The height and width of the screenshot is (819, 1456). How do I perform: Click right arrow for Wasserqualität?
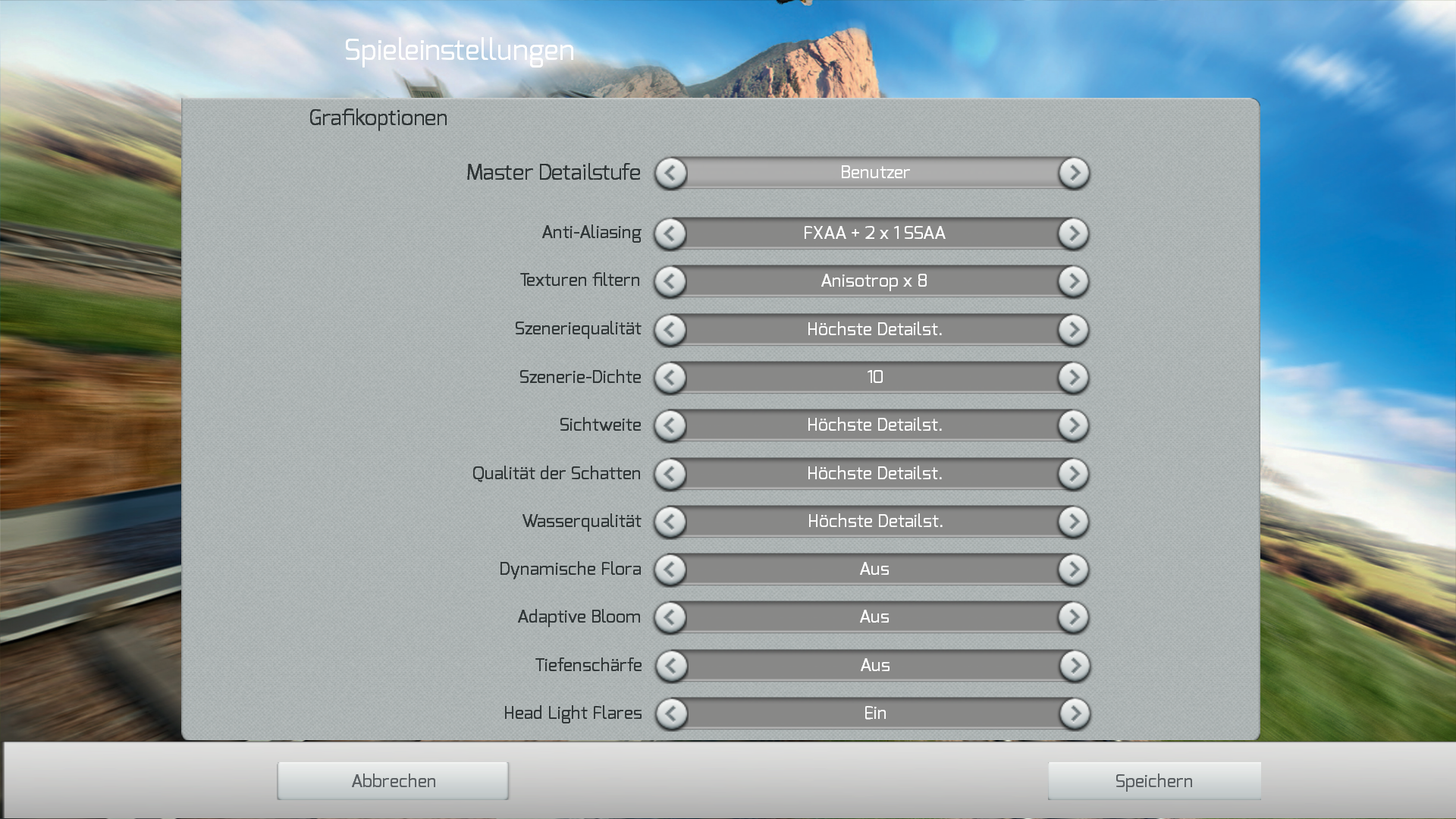1073,522
